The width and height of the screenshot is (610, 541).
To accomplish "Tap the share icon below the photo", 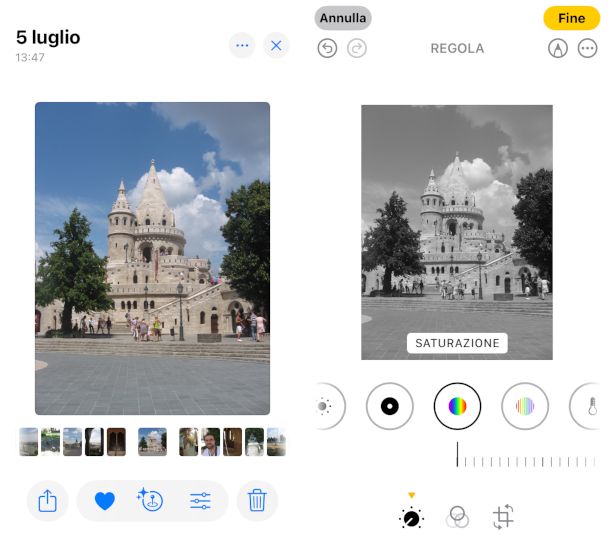I will (x=47, y=501).
